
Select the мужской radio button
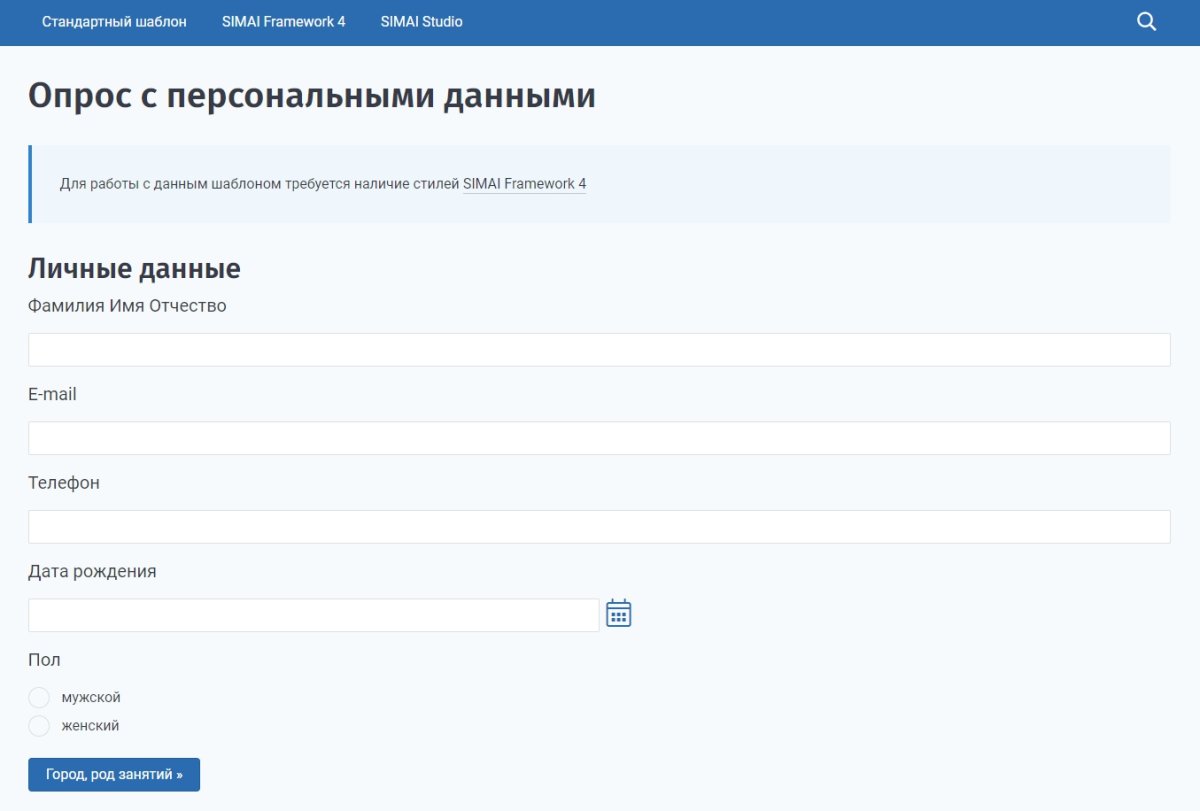tap(39, 697)
